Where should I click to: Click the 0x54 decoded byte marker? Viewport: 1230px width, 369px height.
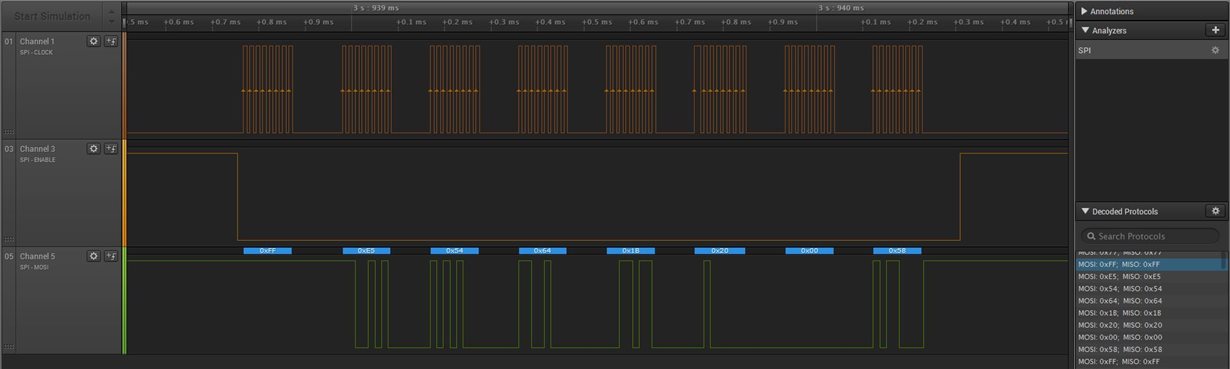pos(454,251)
